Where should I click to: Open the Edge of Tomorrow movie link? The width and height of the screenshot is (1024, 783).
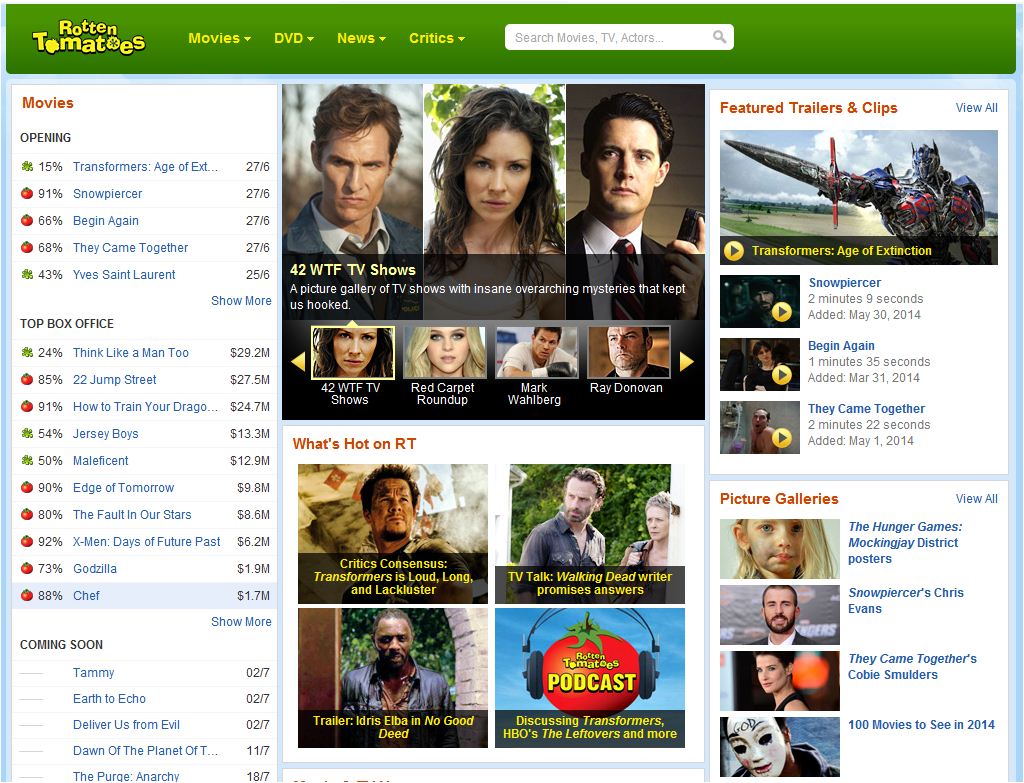(123, 488)
